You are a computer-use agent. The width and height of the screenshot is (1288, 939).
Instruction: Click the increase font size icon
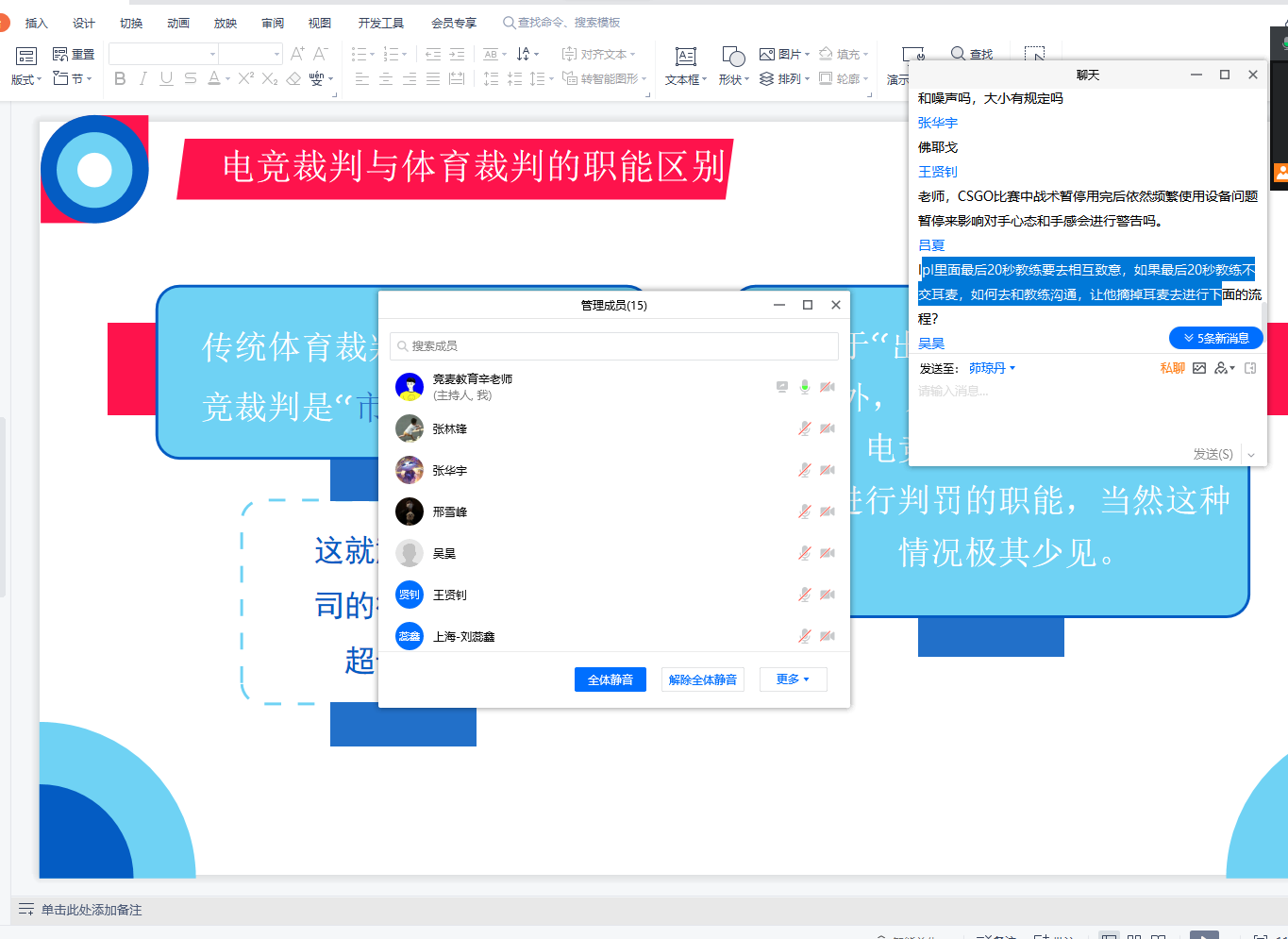click(297, 55)
